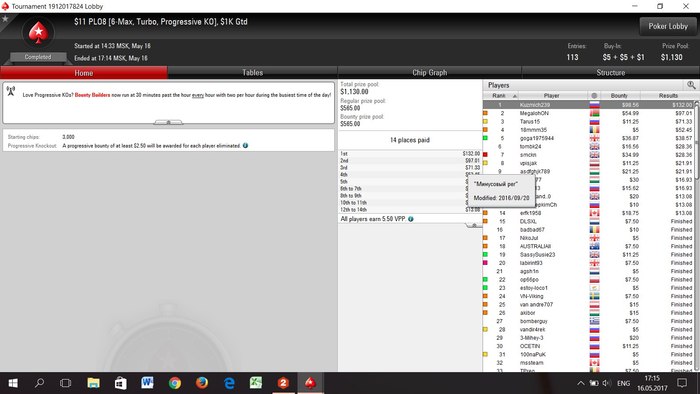Click the news broadcast antenna icon

coord(11,91)
